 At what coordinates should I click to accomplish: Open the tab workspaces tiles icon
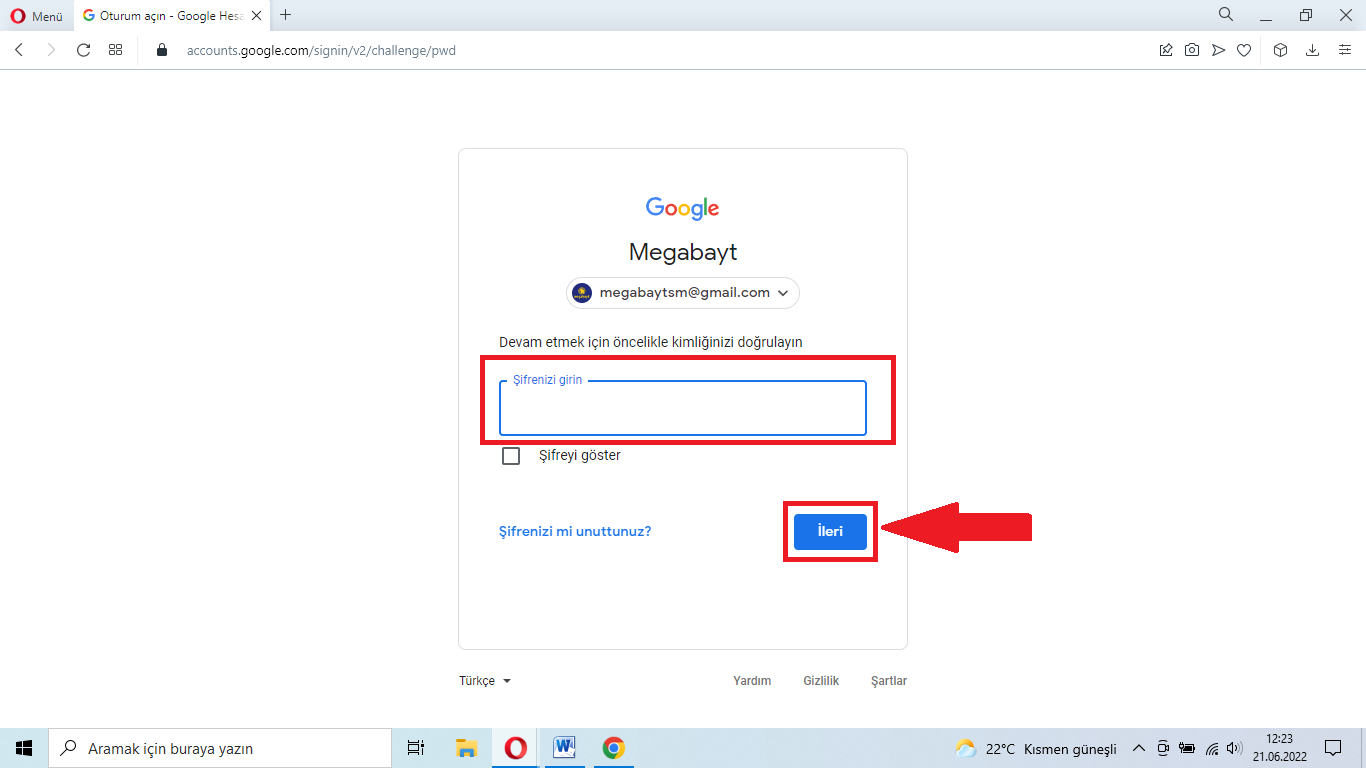(x=115, y=50)
